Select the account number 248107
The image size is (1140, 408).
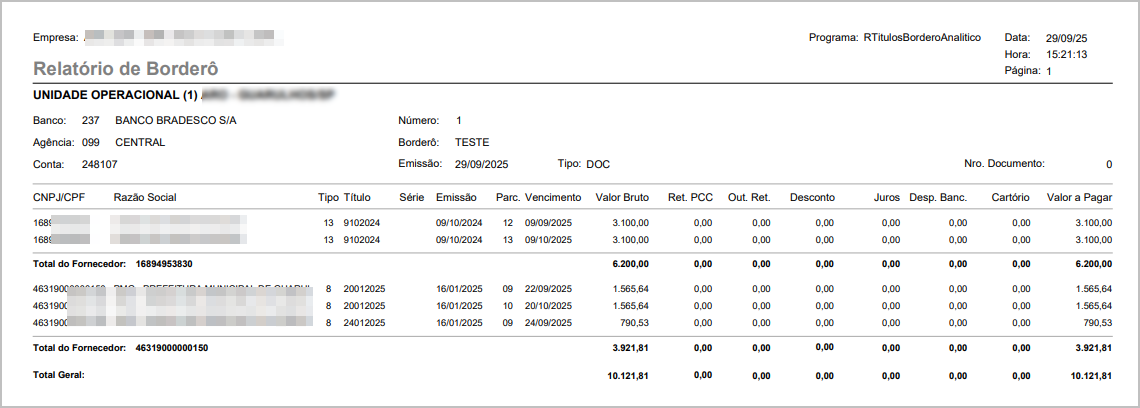[x=99, y=164]
